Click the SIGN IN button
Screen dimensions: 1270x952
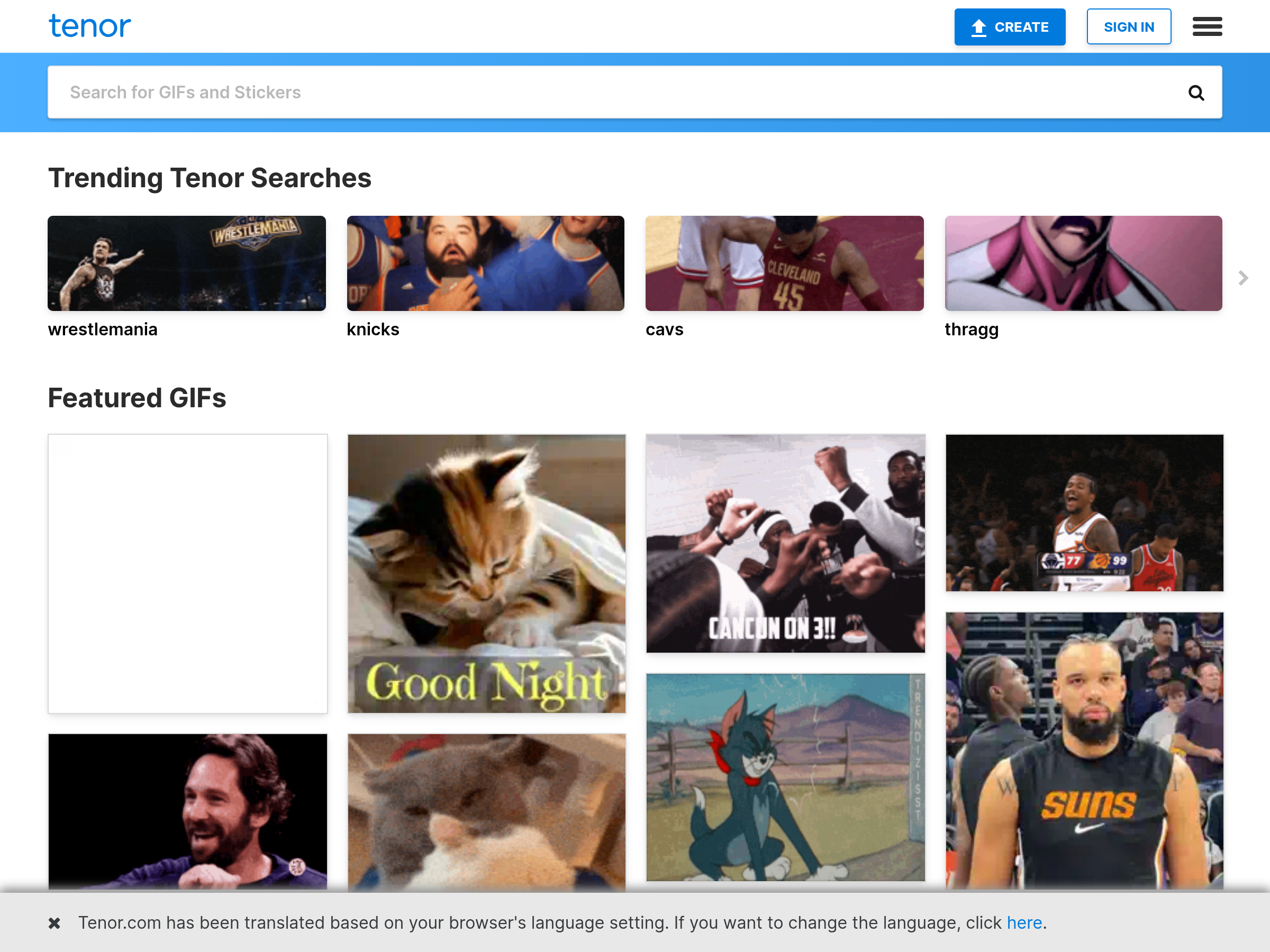click(1128, 27)
